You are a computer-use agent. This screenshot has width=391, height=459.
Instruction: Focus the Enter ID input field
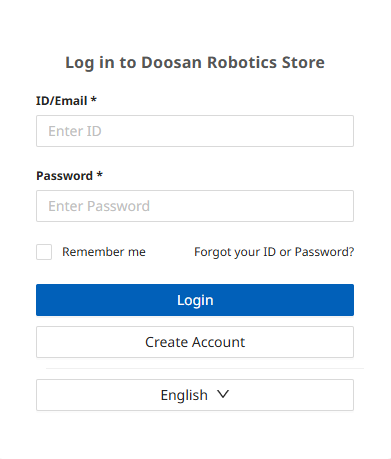[195, 131]
